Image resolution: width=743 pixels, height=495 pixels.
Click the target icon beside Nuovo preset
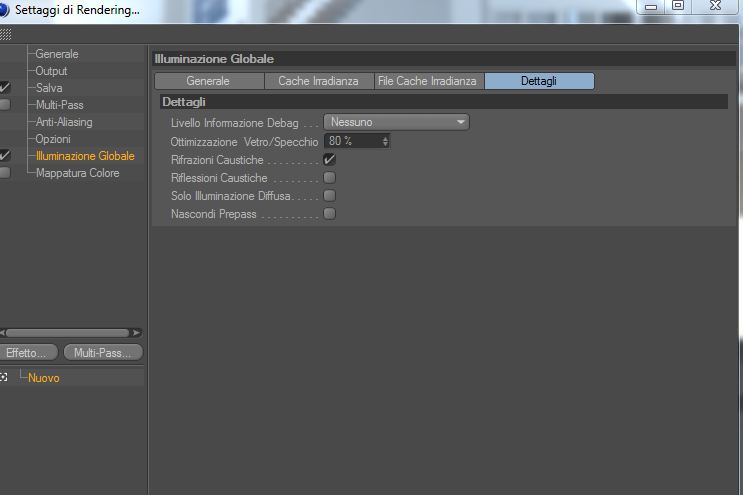coord(4,377)
